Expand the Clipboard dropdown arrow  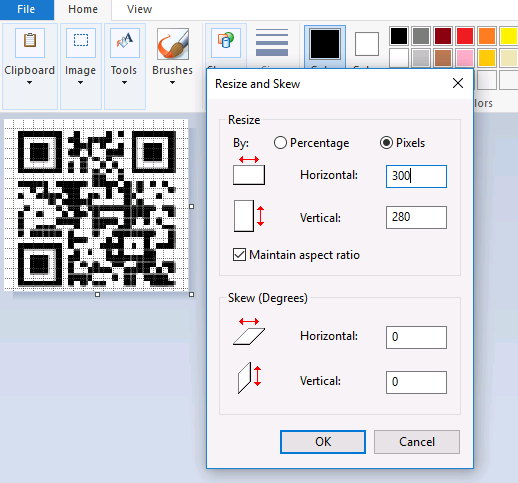click(29, 83)
